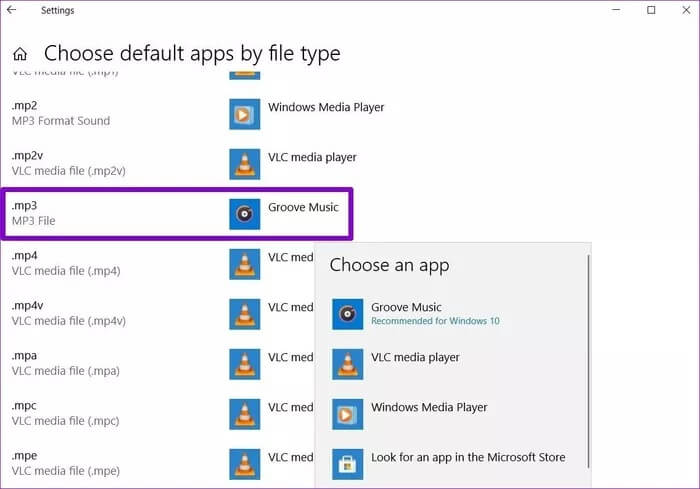This screenshot has width=700, height=489.
Task: Click the .mpc file extension text
Action: [24, 406]
